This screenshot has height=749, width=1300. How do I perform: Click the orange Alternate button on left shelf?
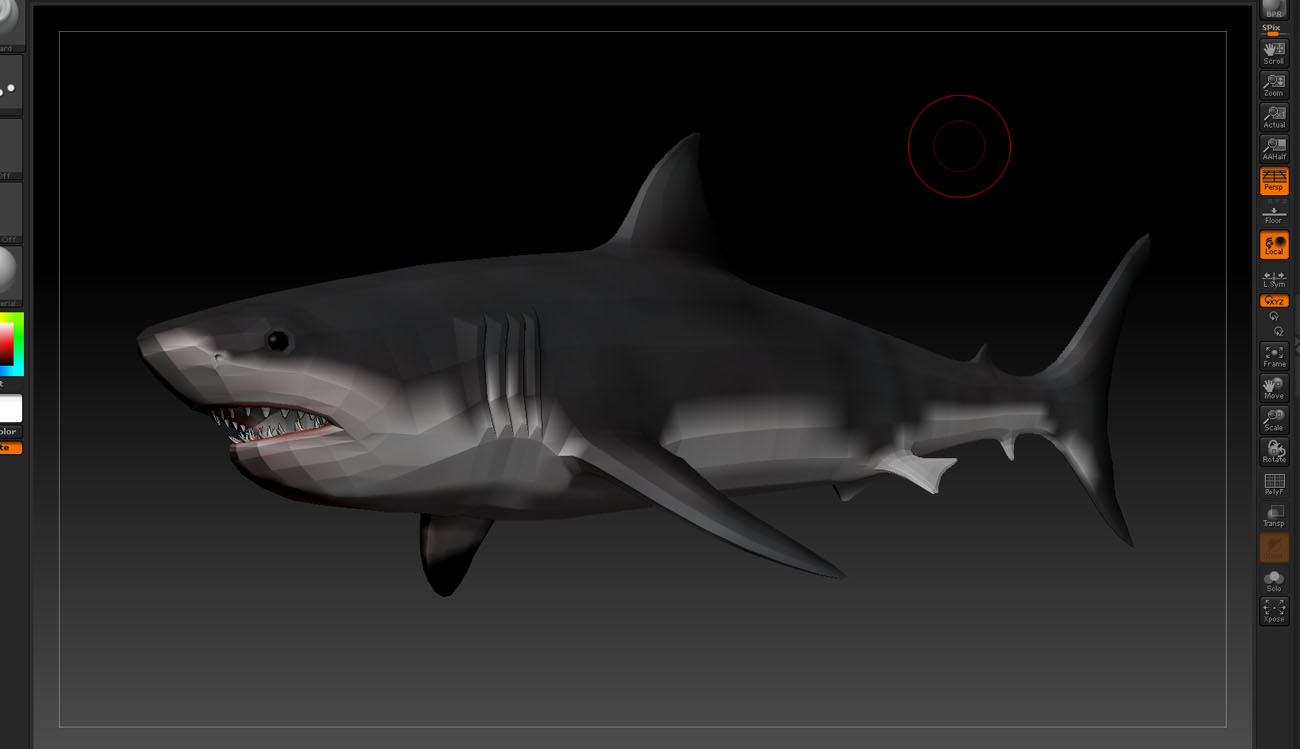pos(10,447)
